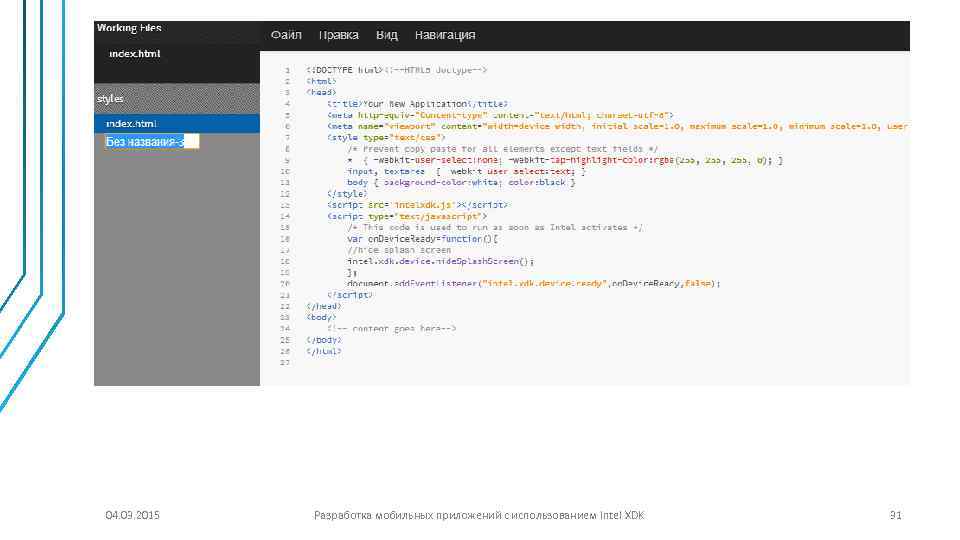Click the title tag Your New Application
This screenshot has width=960, height=540.
(417, 104)
